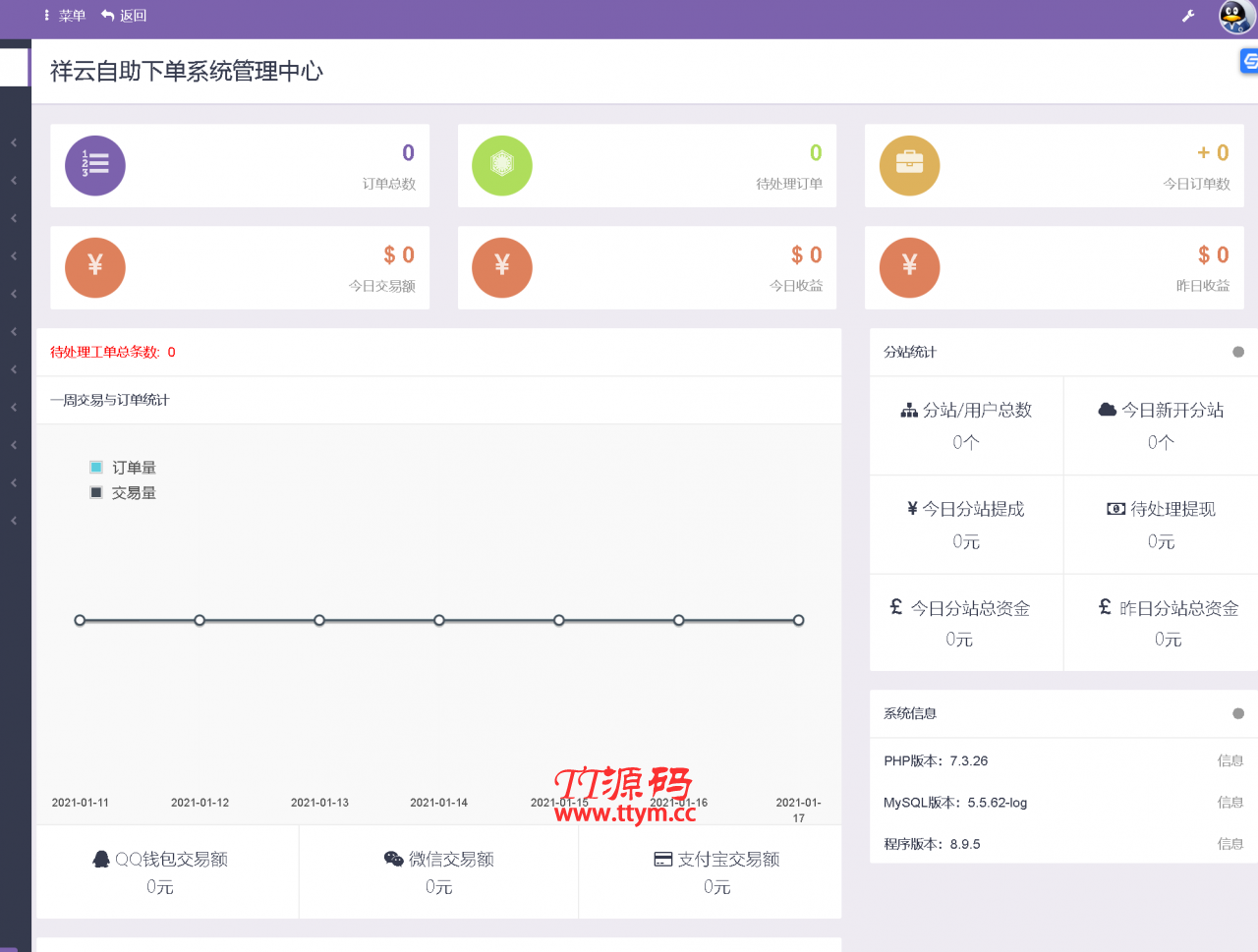Click the 分站统计 panel heading

(x=910, y=352)
